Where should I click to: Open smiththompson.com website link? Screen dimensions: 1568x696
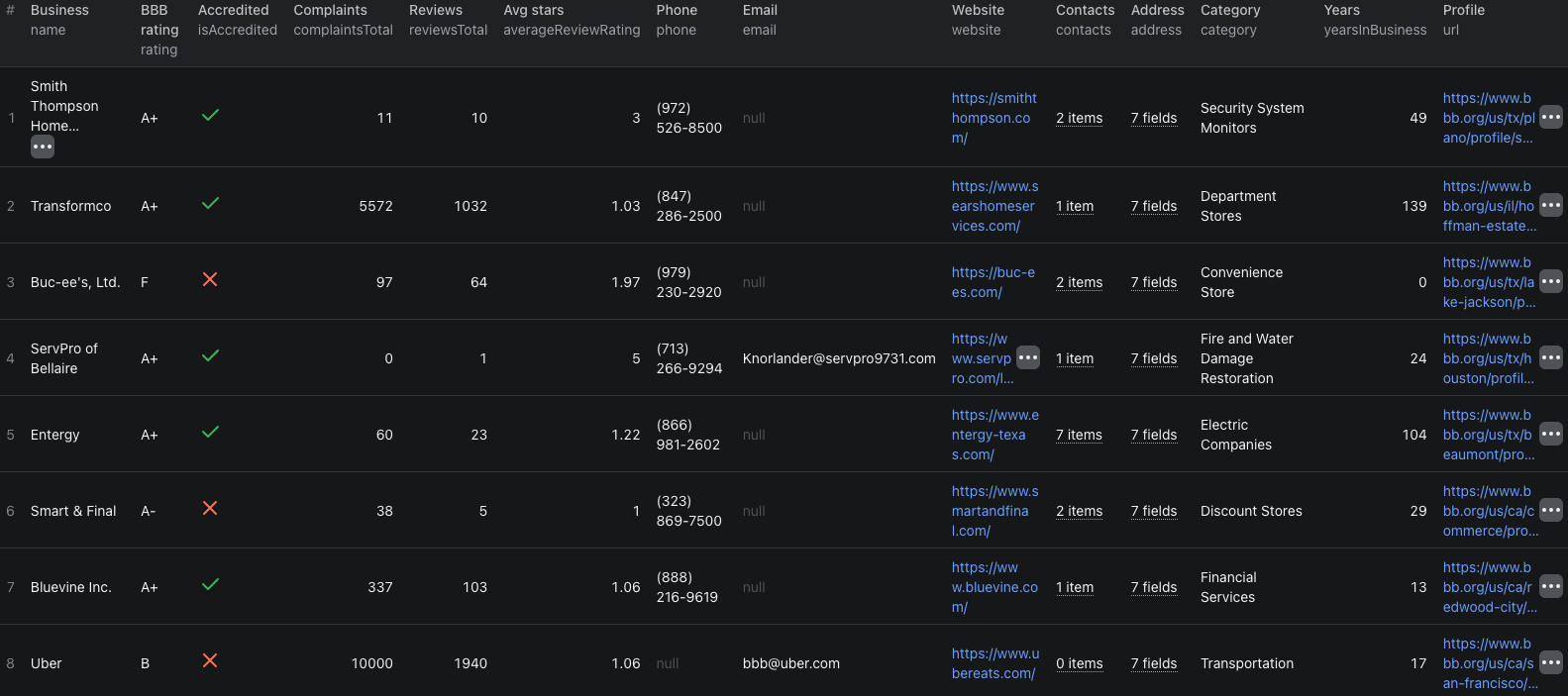click(x=994, y=118)
